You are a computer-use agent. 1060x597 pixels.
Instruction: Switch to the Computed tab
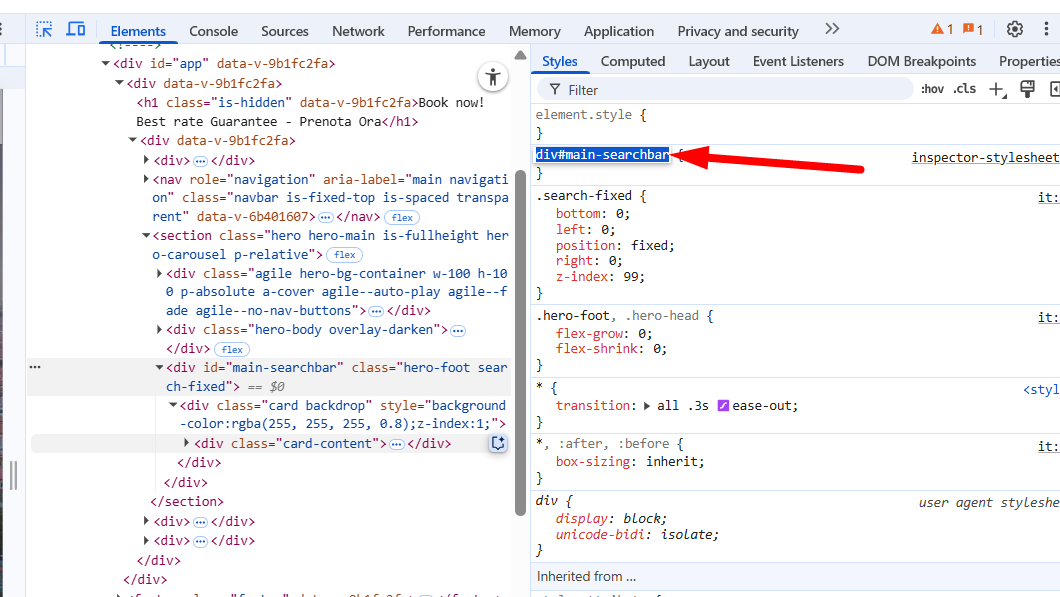click(633, 61)
